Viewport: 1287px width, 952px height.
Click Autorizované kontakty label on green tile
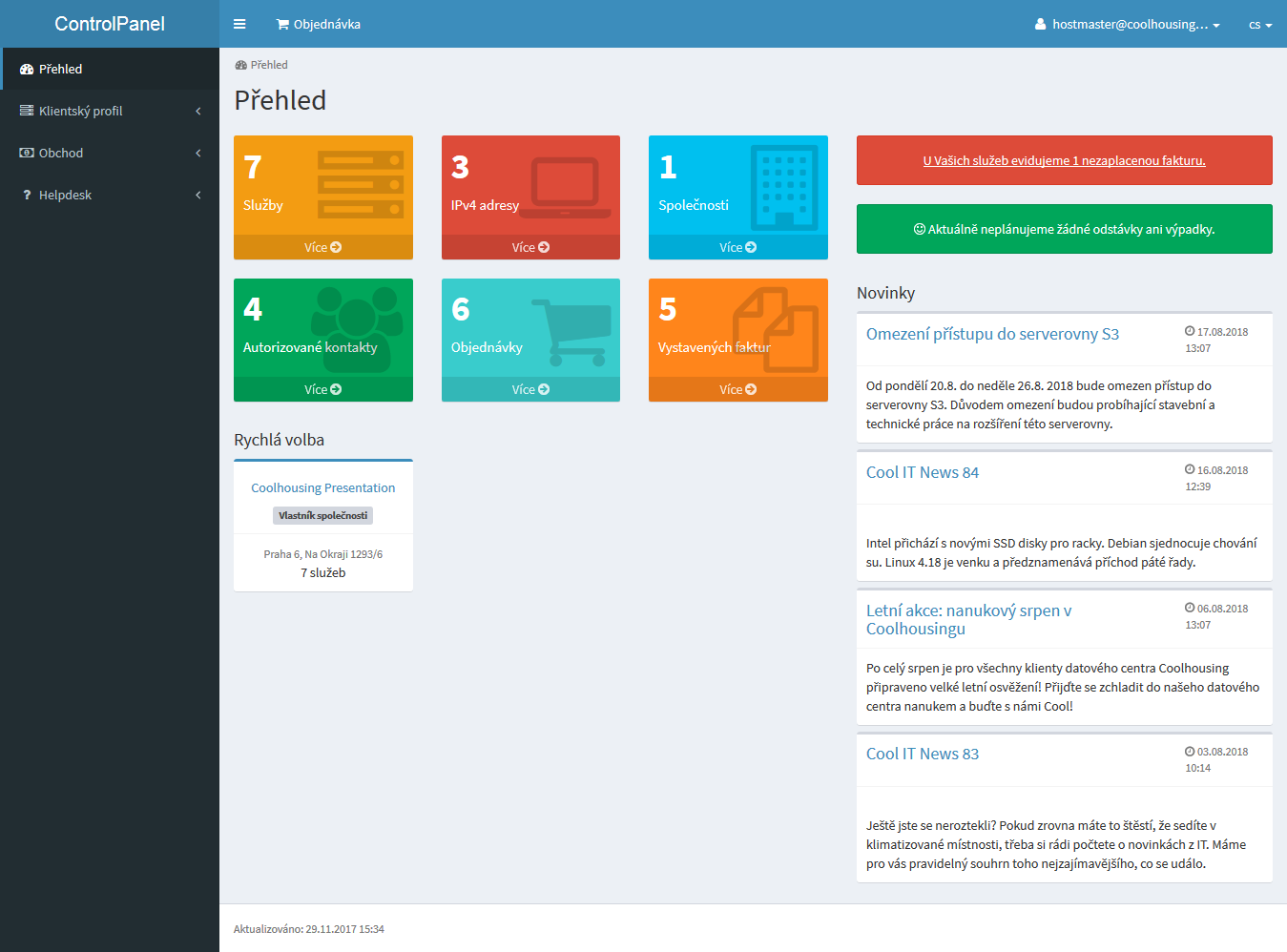[x=310, y=347]
